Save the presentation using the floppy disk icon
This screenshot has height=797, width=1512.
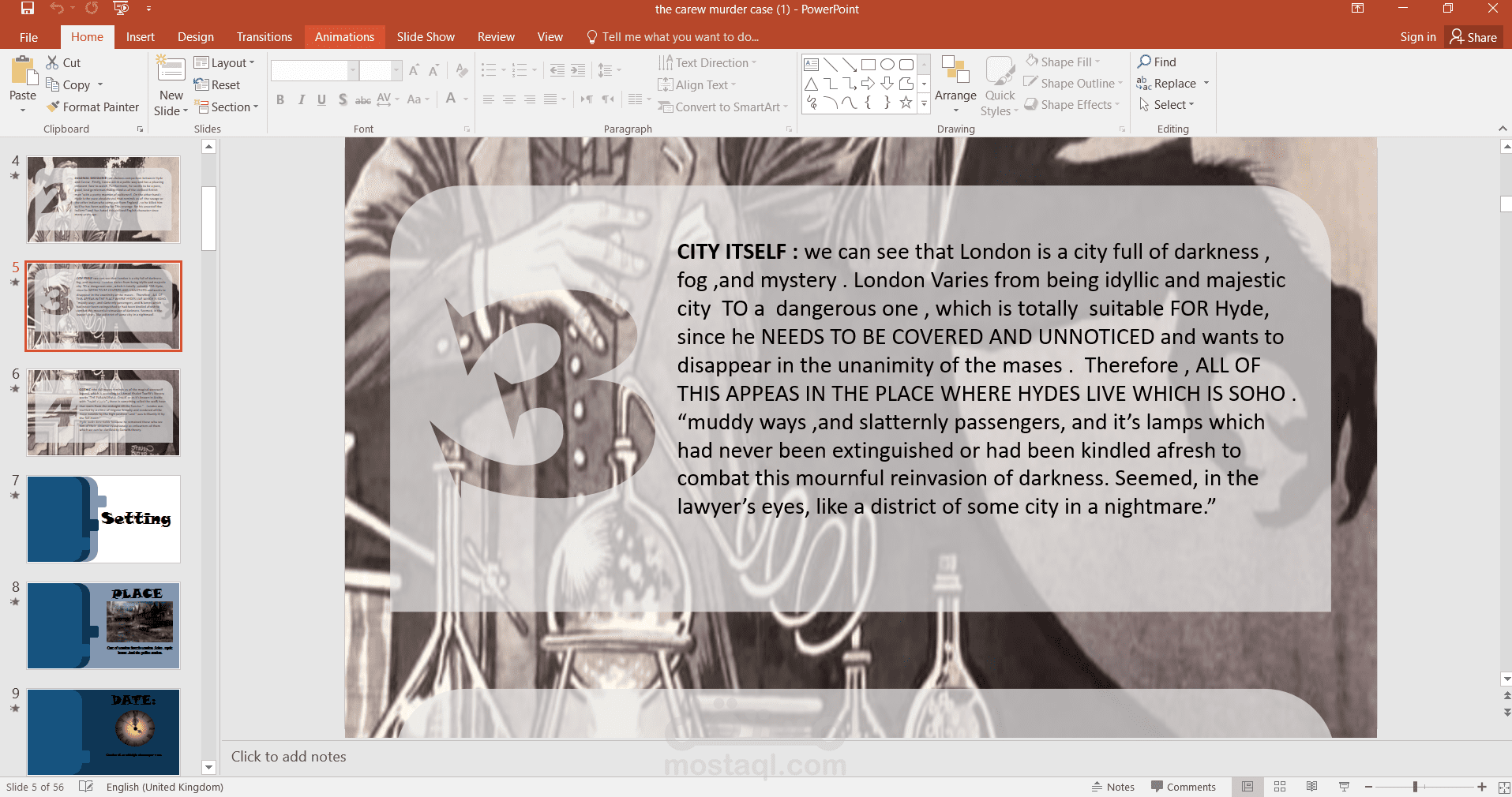[x=28, y=9]
